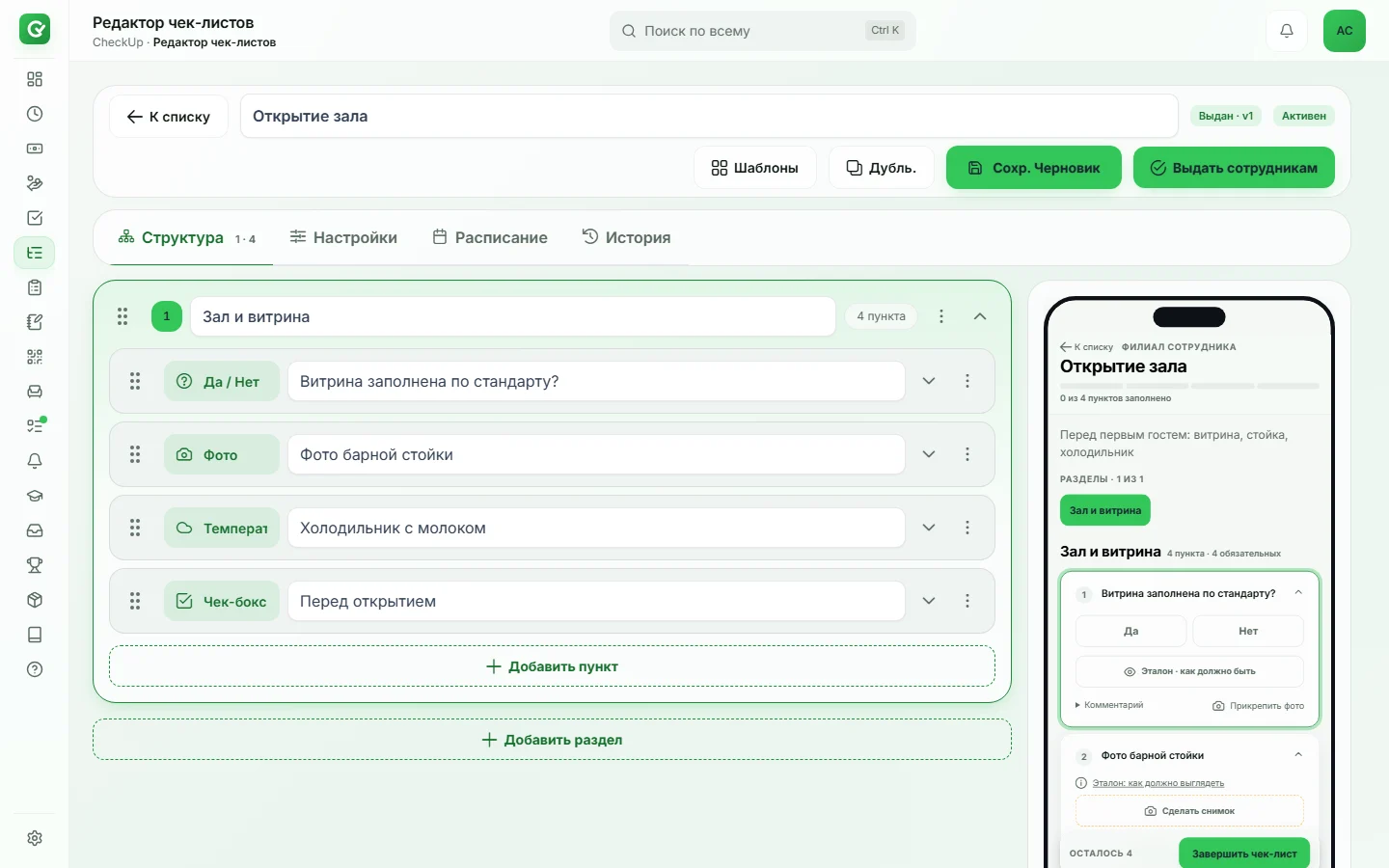Click Выдать сотрудникам button
This screenshot has width=1389, height=868.
pyautogui.click(x=1234, y=168)
